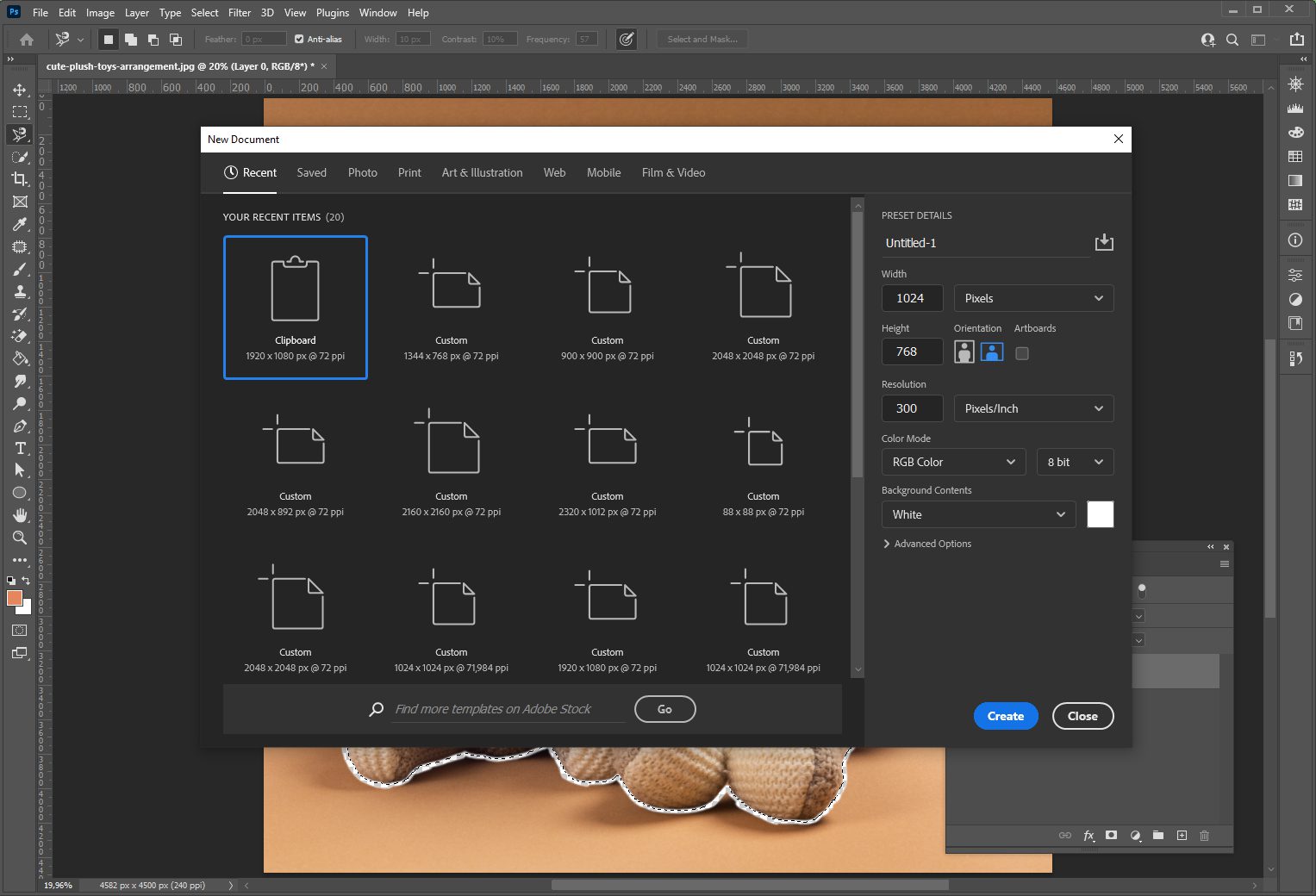1316x896 pixels.
Task: Open the Pixels width unit dropdown
Action: pos(1033,298)
